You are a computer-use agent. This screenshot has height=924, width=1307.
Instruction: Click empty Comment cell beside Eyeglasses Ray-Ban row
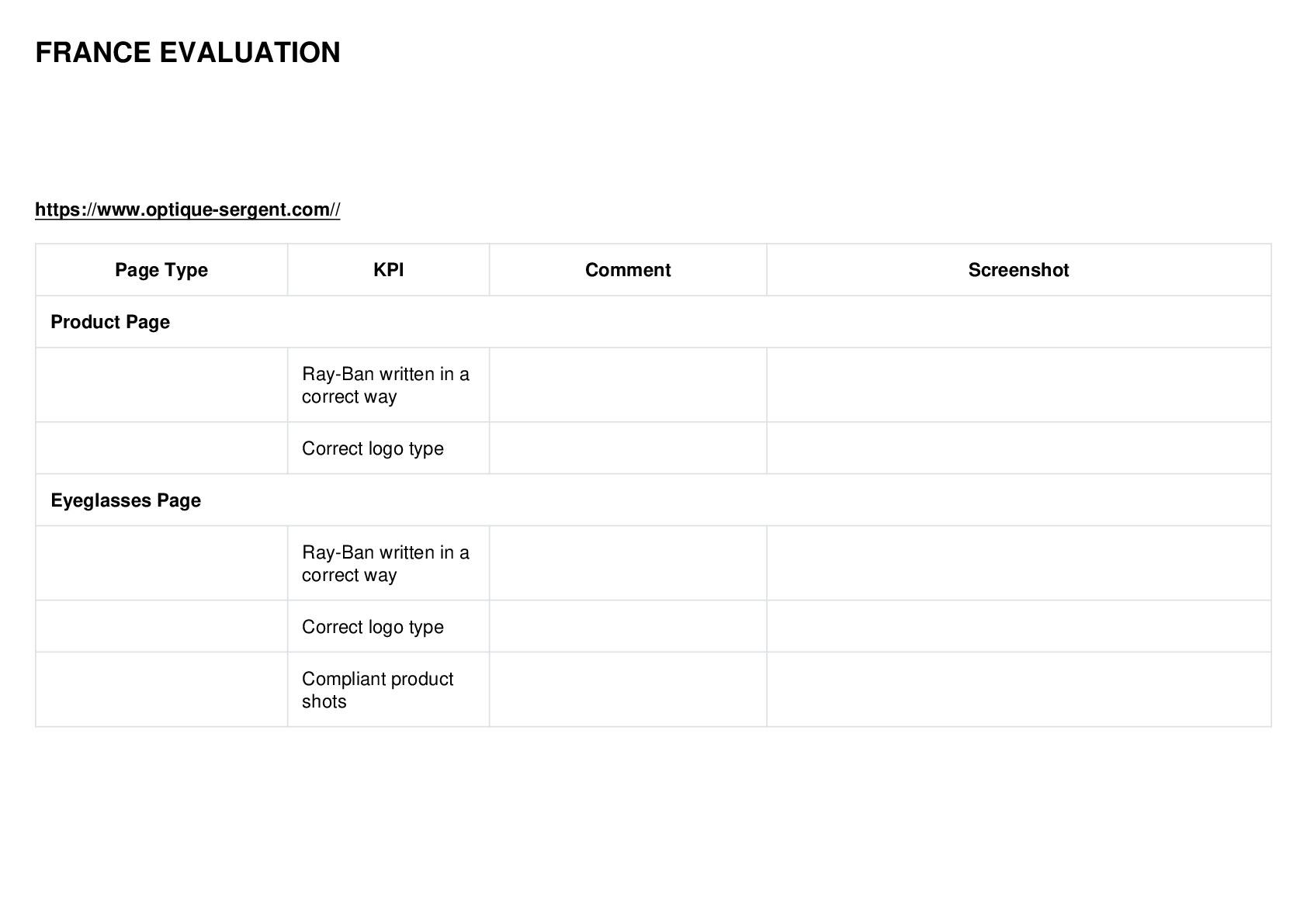628,564
